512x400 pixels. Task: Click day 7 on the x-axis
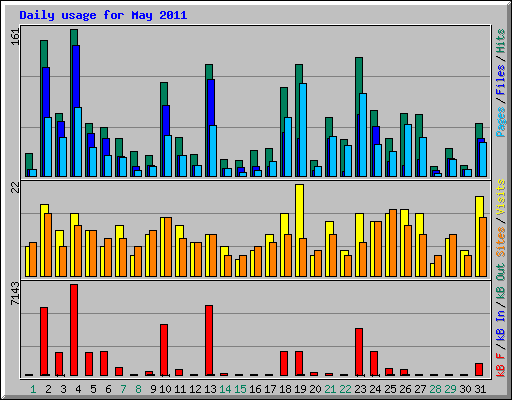[x=123, y=389]
